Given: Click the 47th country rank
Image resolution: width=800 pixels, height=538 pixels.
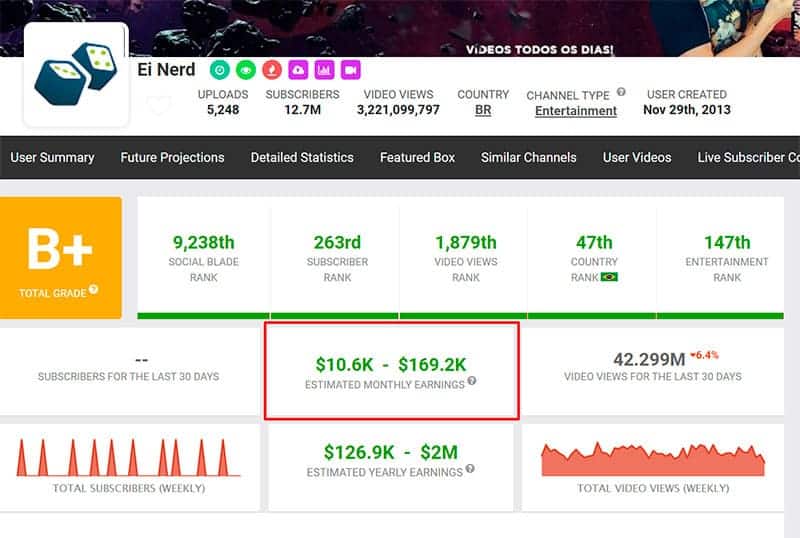Looking at the screenshot, I should [x=594, y=242].
